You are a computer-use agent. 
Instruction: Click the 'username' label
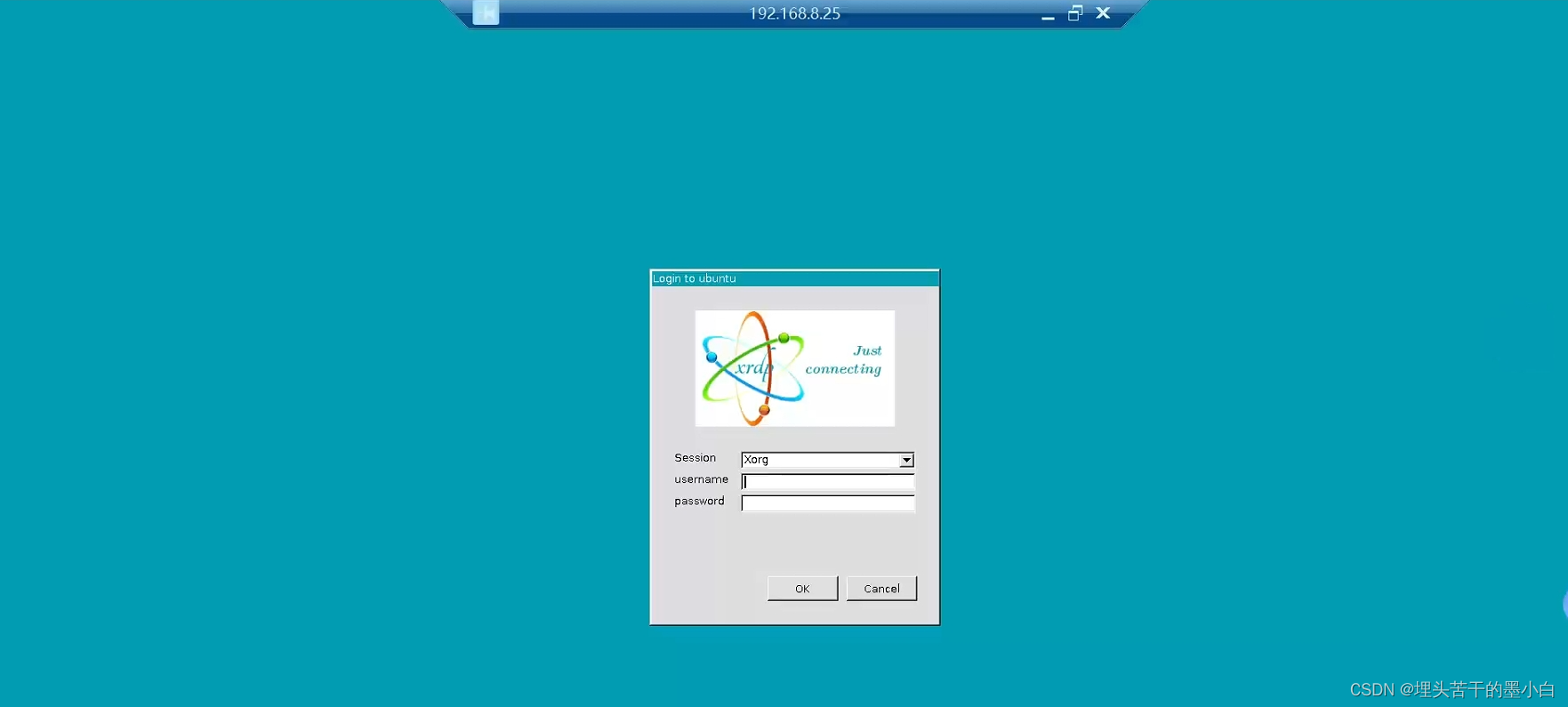click(x=701, y=479)
